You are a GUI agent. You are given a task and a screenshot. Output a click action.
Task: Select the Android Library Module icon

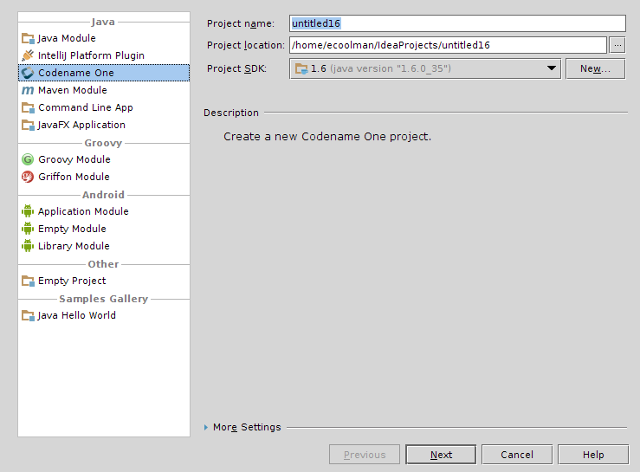(28, 246)
